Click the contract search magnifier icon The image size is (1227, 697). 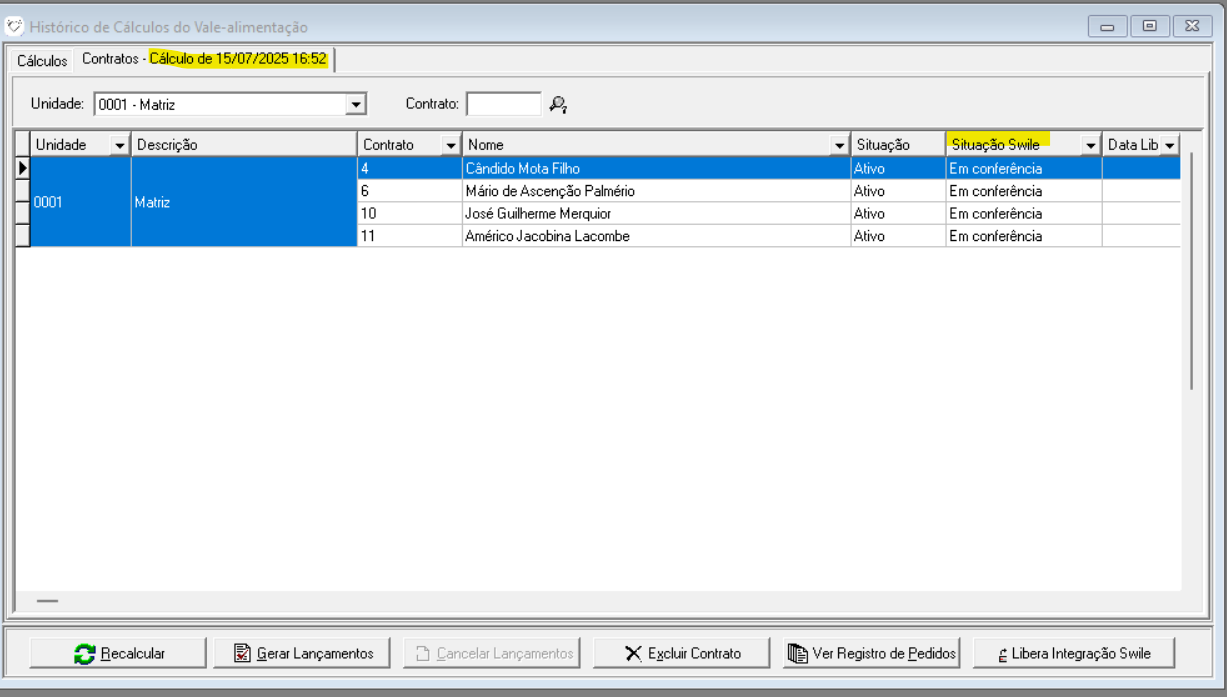(558, 104)
